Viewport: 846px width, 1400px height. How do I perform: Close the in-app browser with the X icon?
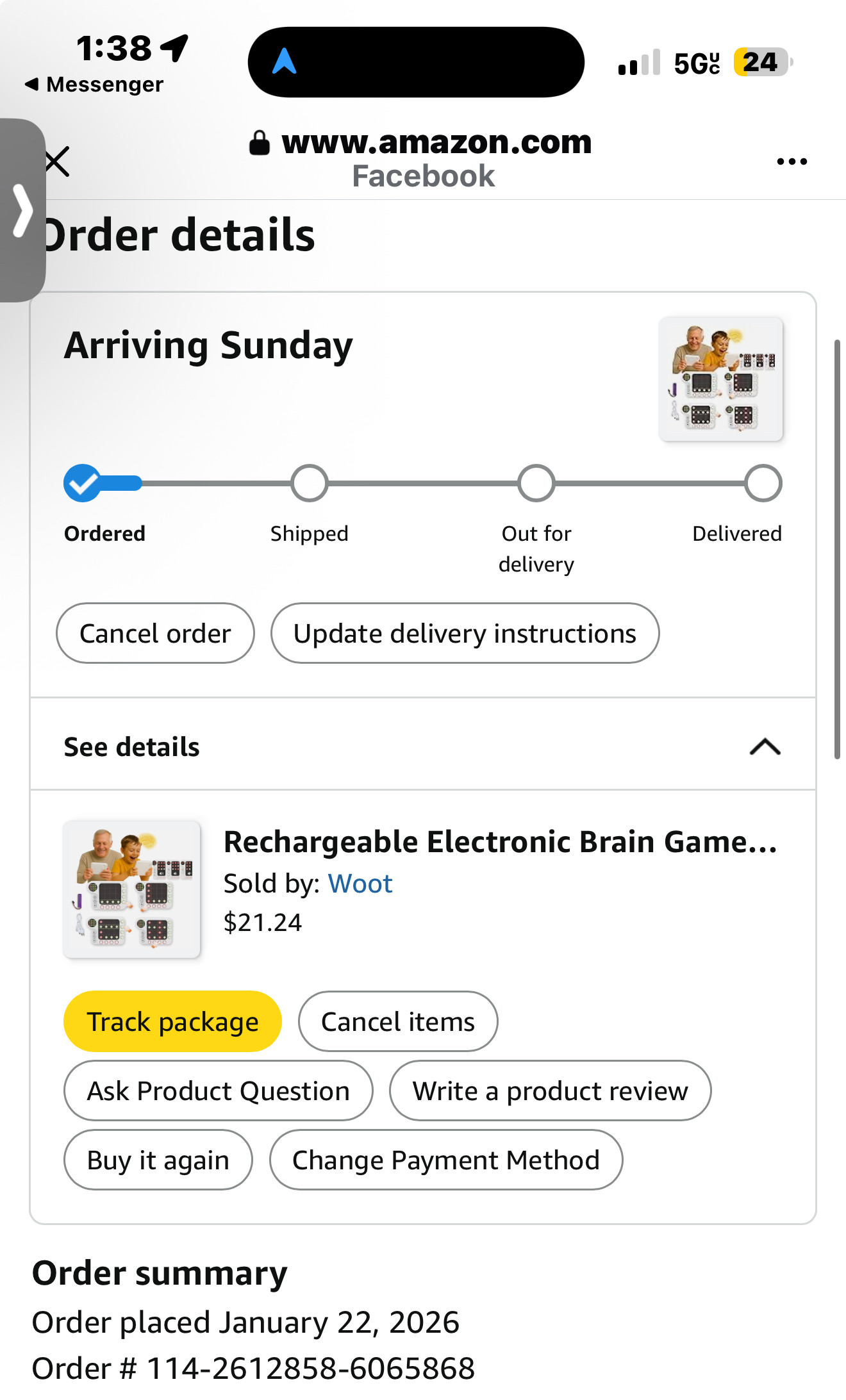[x=58, y=161]
